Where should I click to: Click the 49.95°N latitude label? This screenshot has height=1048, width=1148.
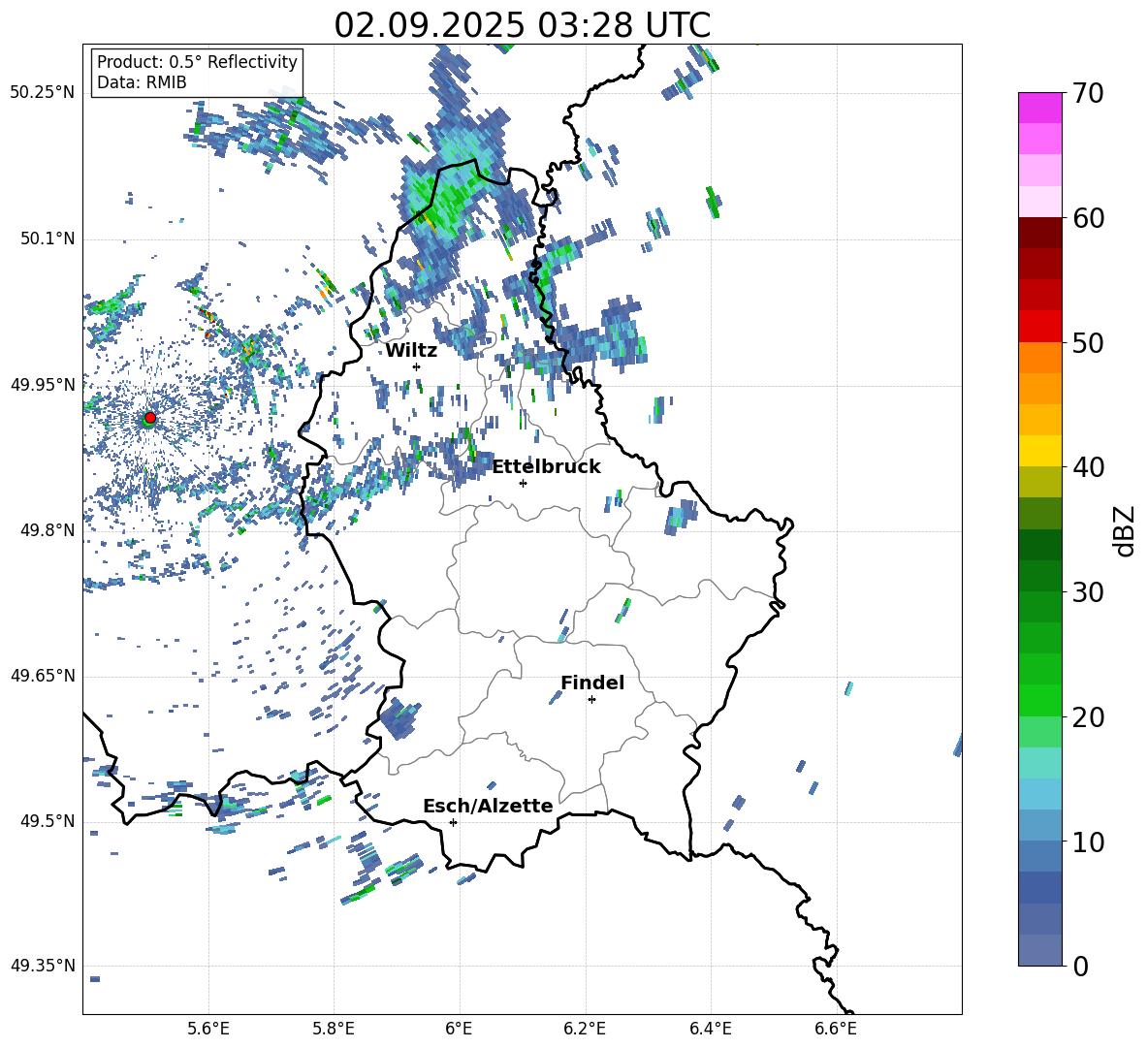point(43,384)
